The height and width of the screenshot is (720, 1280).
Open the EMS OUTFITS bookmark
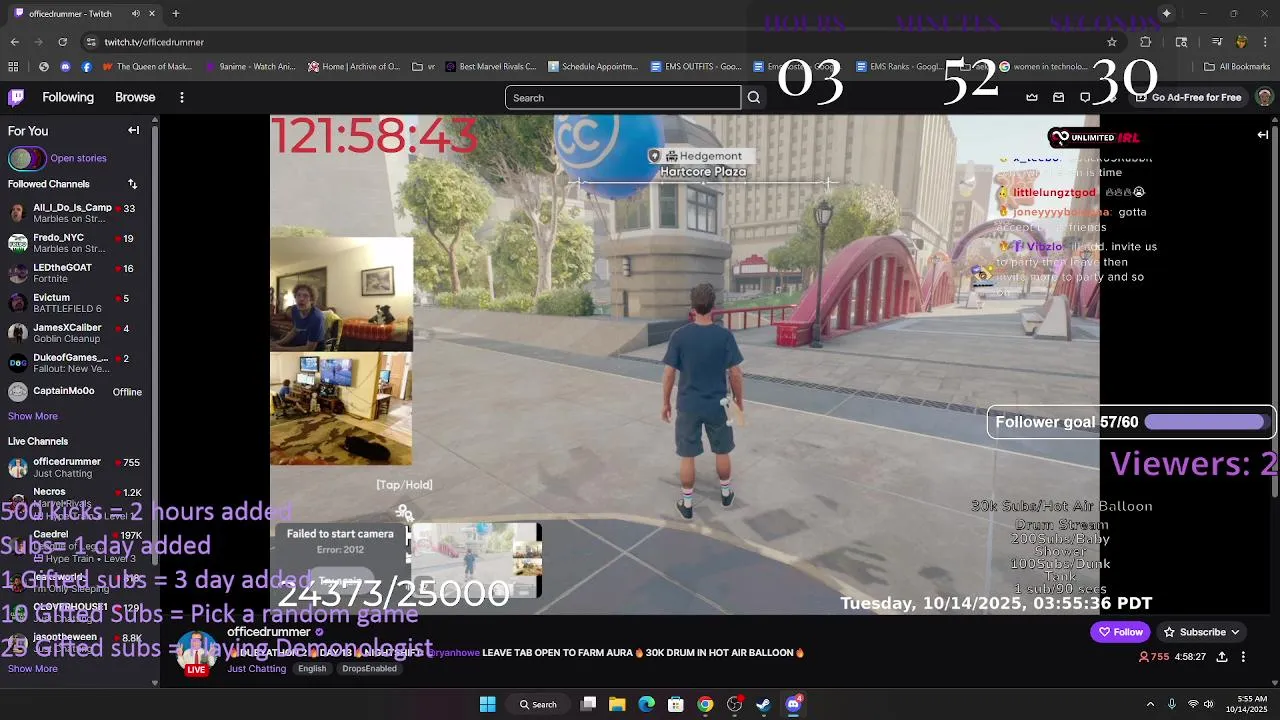(x=695, y=67)
